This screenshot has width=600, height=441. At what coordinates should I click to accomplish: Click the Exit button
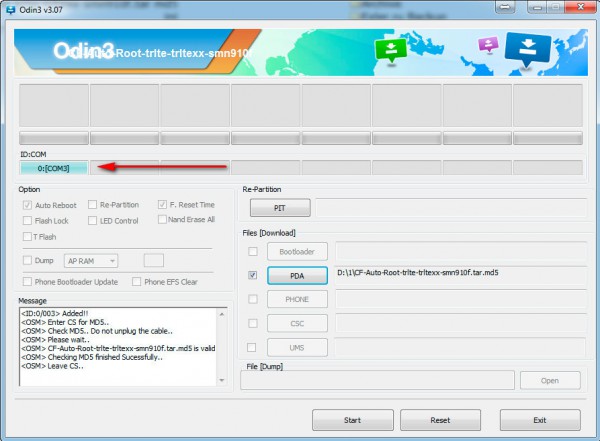coord(540,420)
